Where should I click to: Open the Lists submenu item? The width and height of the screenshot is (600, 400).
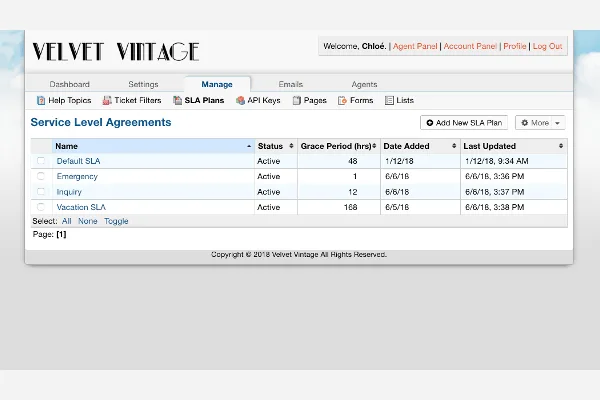(399, 101)
